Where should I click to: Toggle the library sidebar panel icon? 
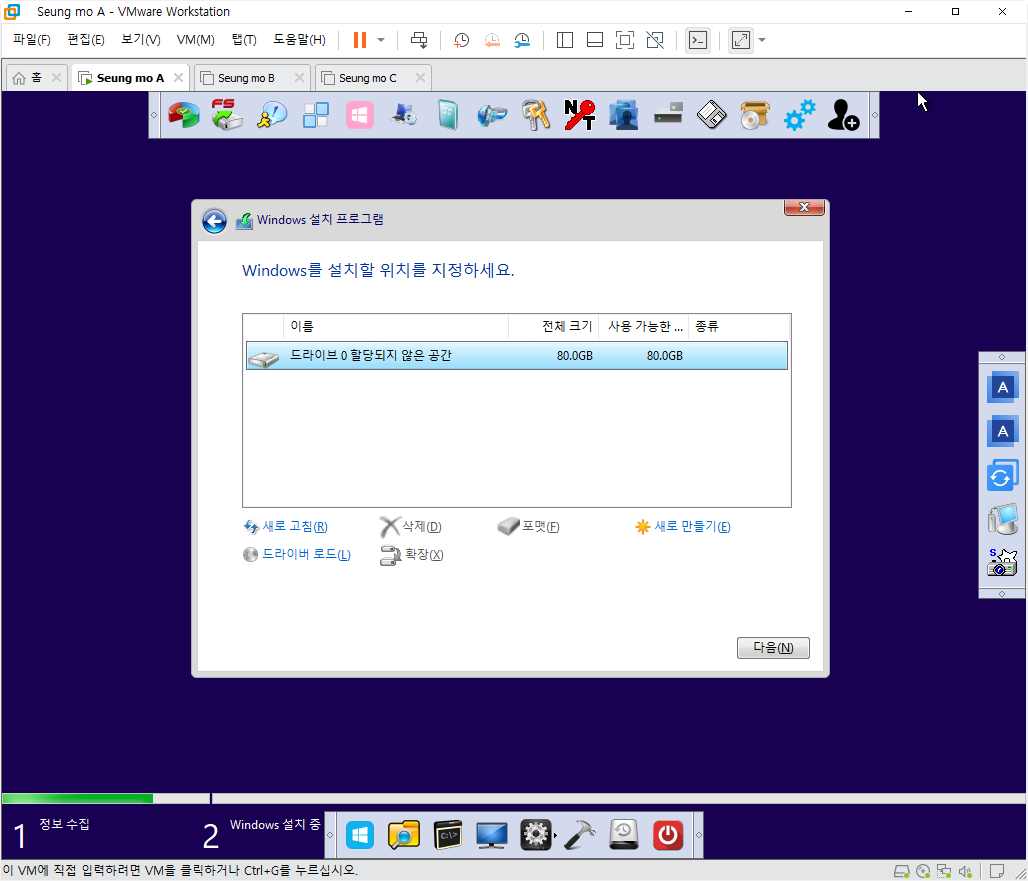[x=564, y=40]
